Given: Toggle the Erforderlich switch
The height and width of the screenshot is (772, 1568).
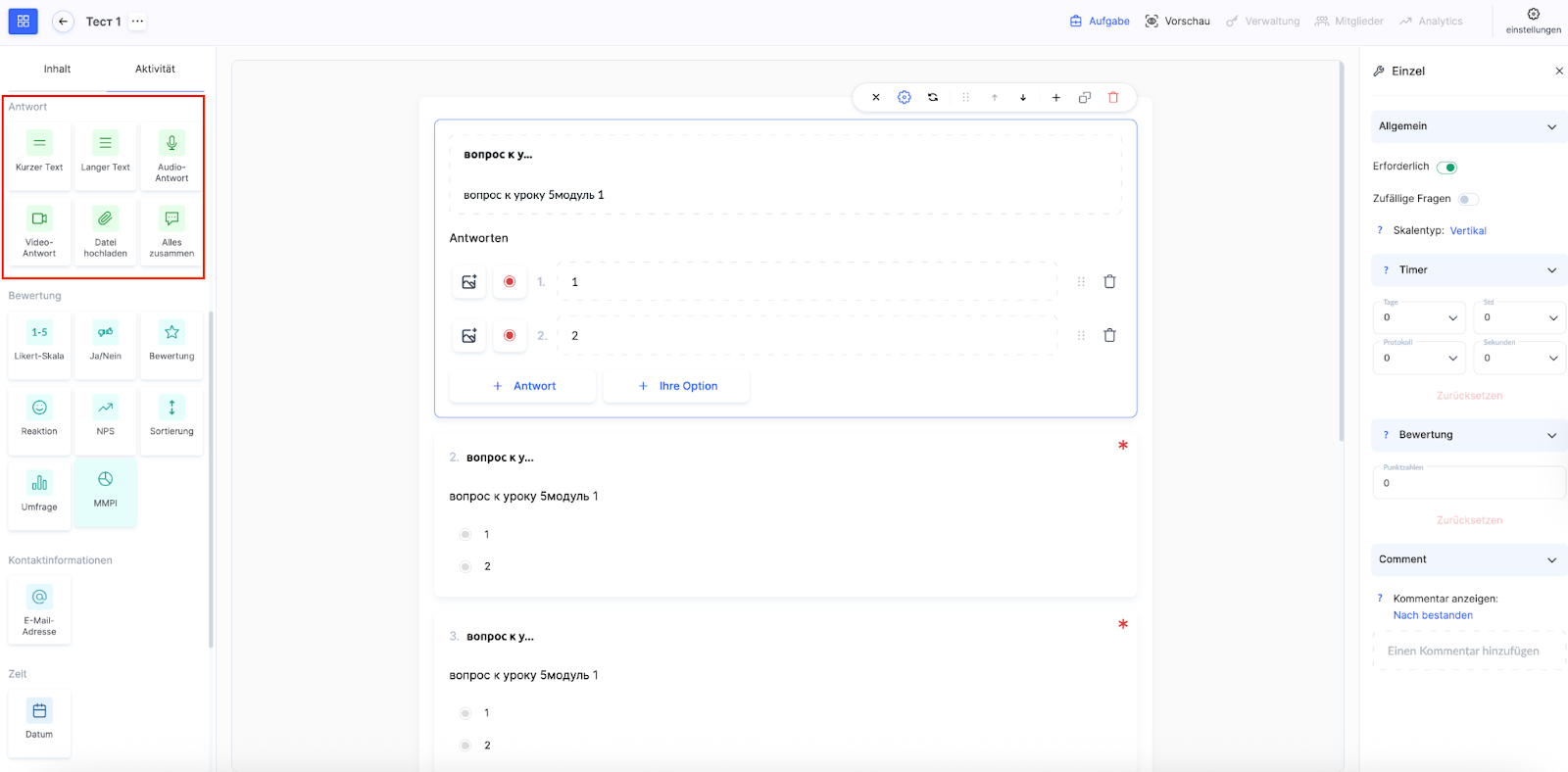Looking at the screenshot, I should pyautogui.click(x=1447, y=168).
